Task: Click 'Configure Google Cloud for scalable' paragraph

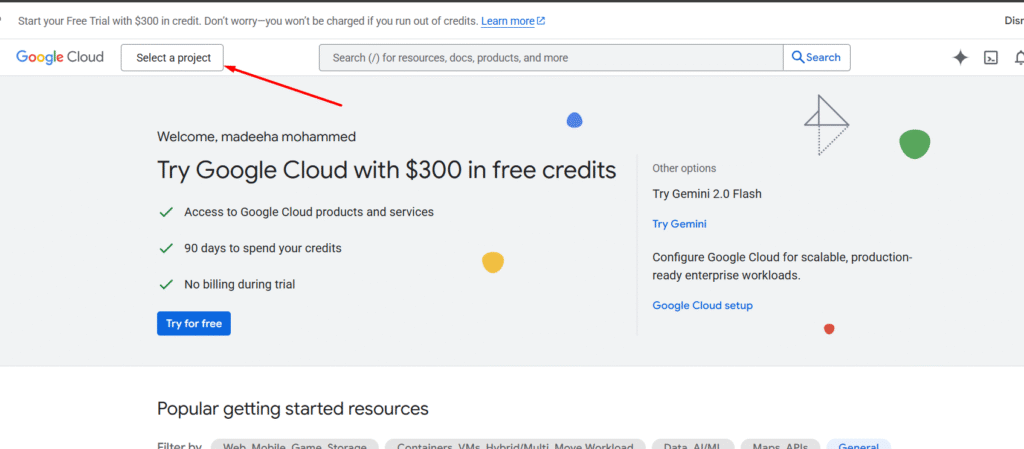Action: click(x=782, y=266)
